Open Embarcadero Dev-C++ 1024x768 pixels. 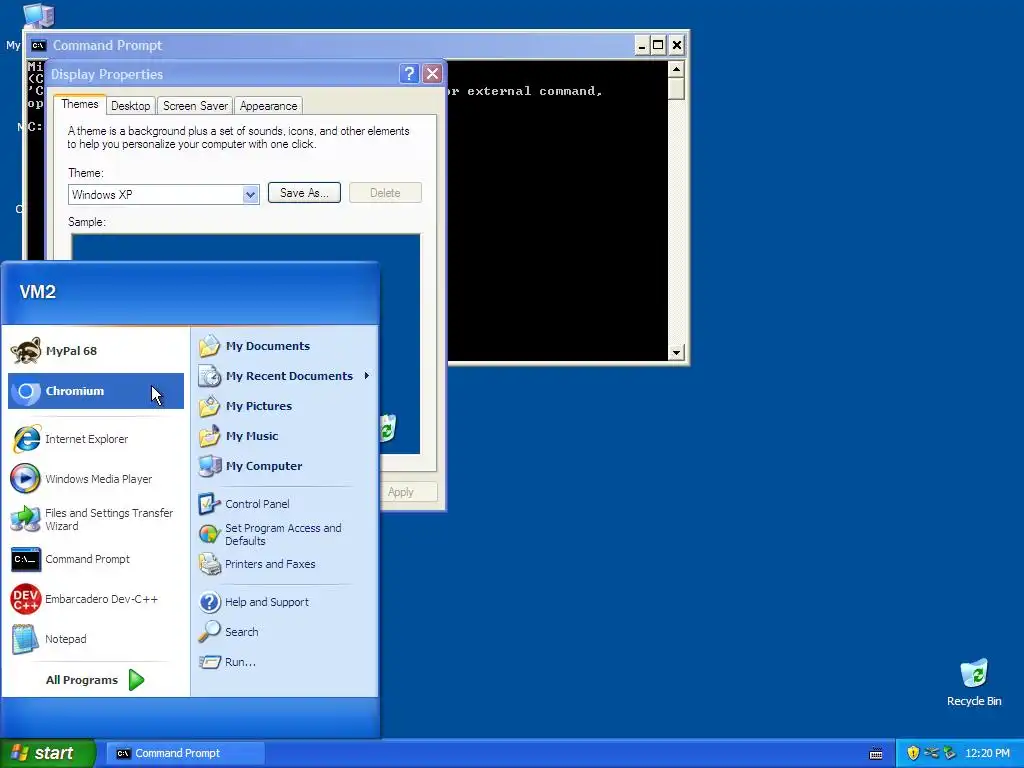click(x=95, y=599)
